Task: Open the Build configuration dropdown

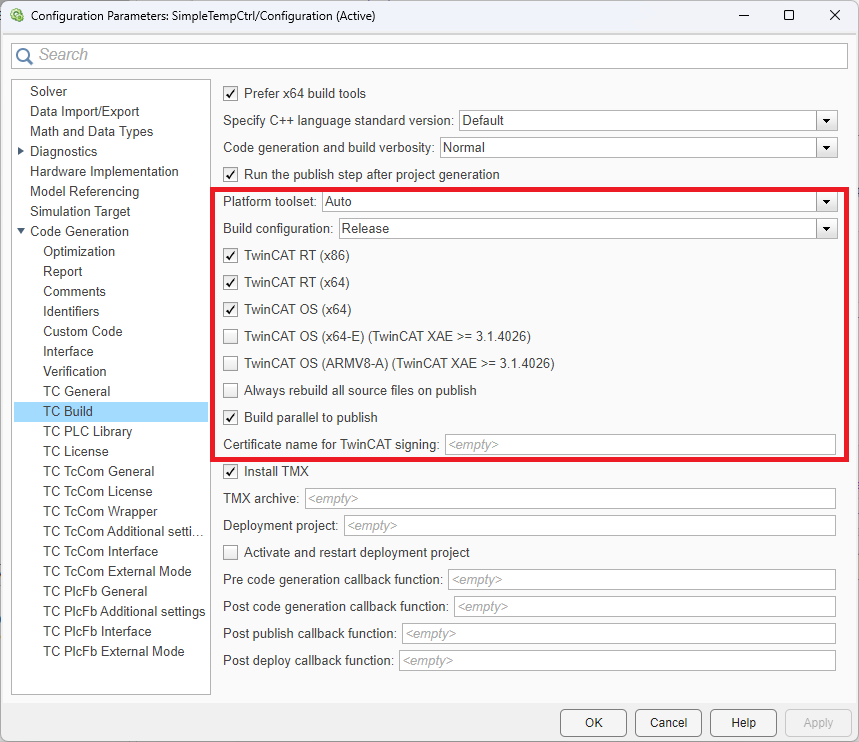Action: [827, 228]
